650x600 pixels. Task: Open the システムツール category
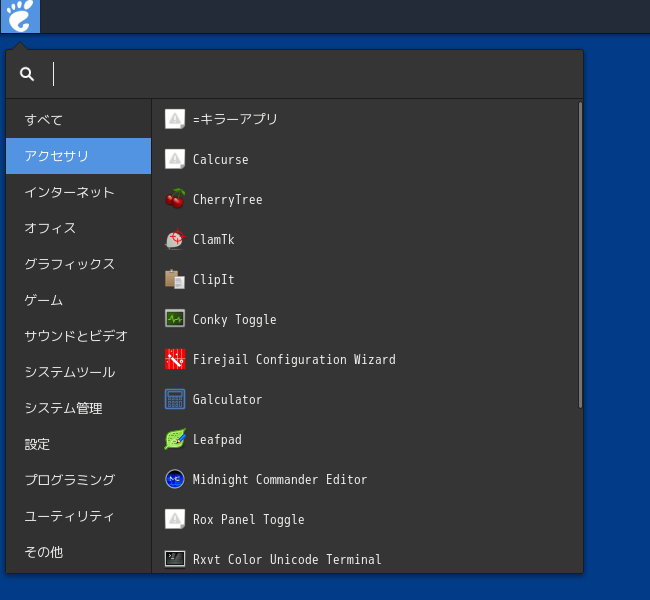pyautogui.click(x=78, y=372)
